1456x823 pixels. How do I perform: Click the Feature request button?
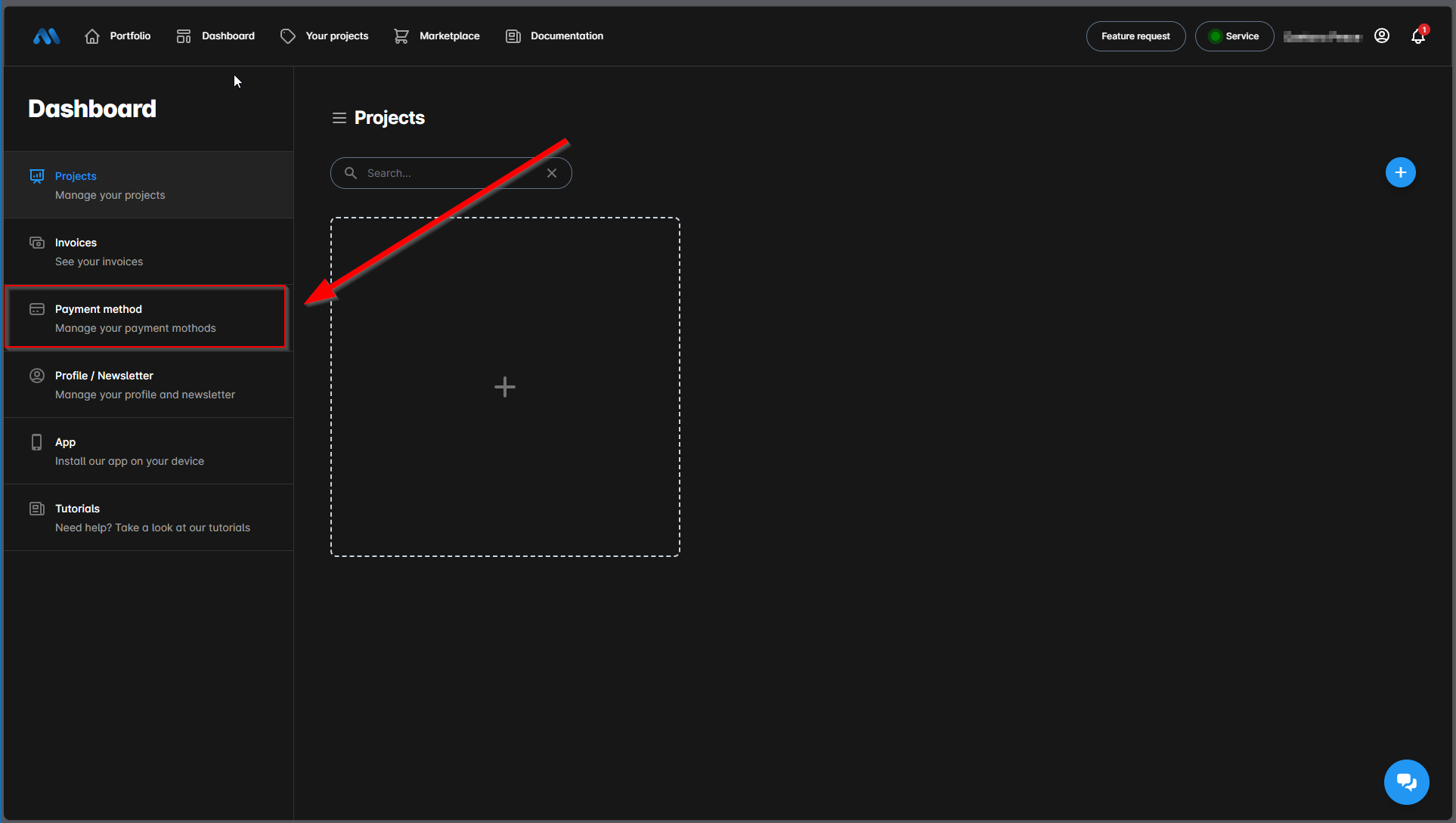pos(1135,36)
